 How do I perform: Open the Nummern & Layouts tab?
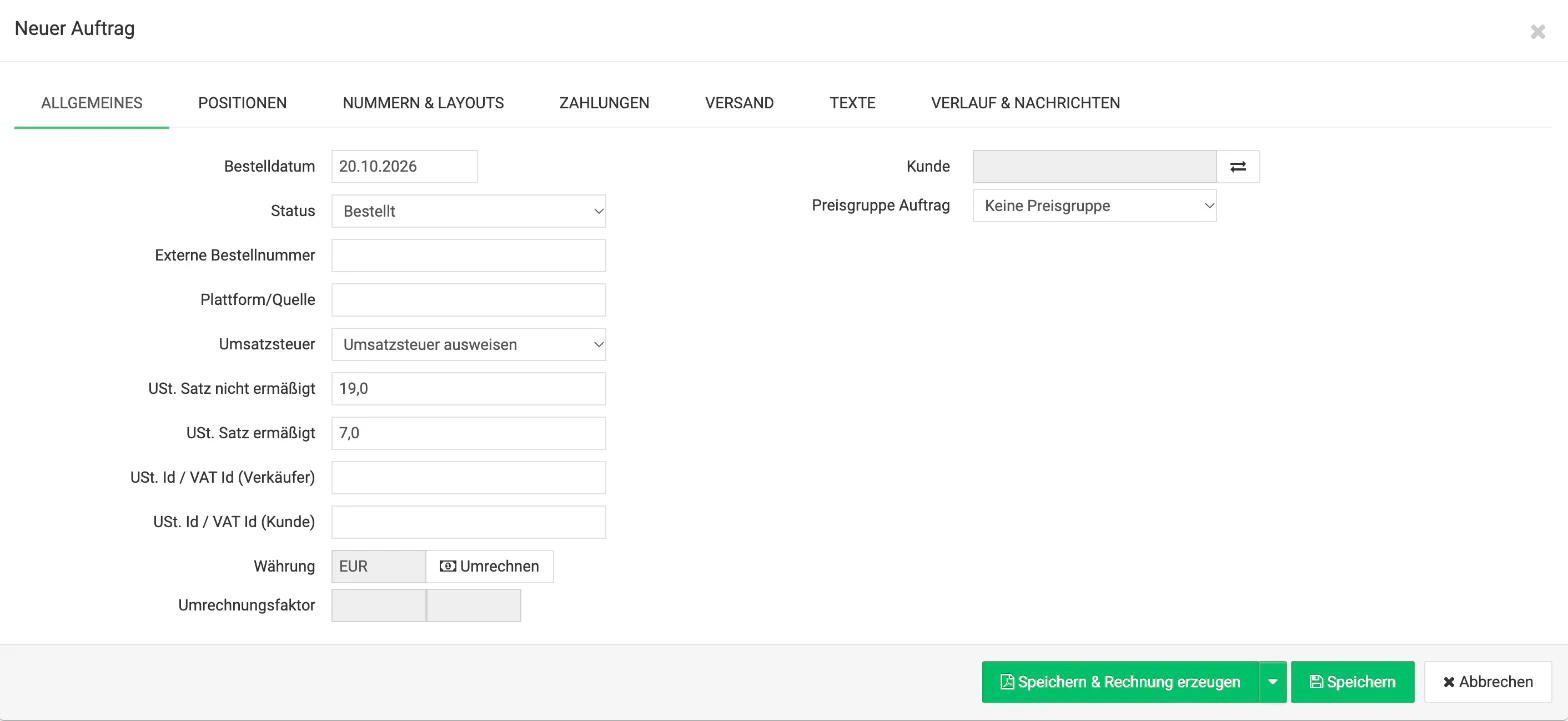423,103
